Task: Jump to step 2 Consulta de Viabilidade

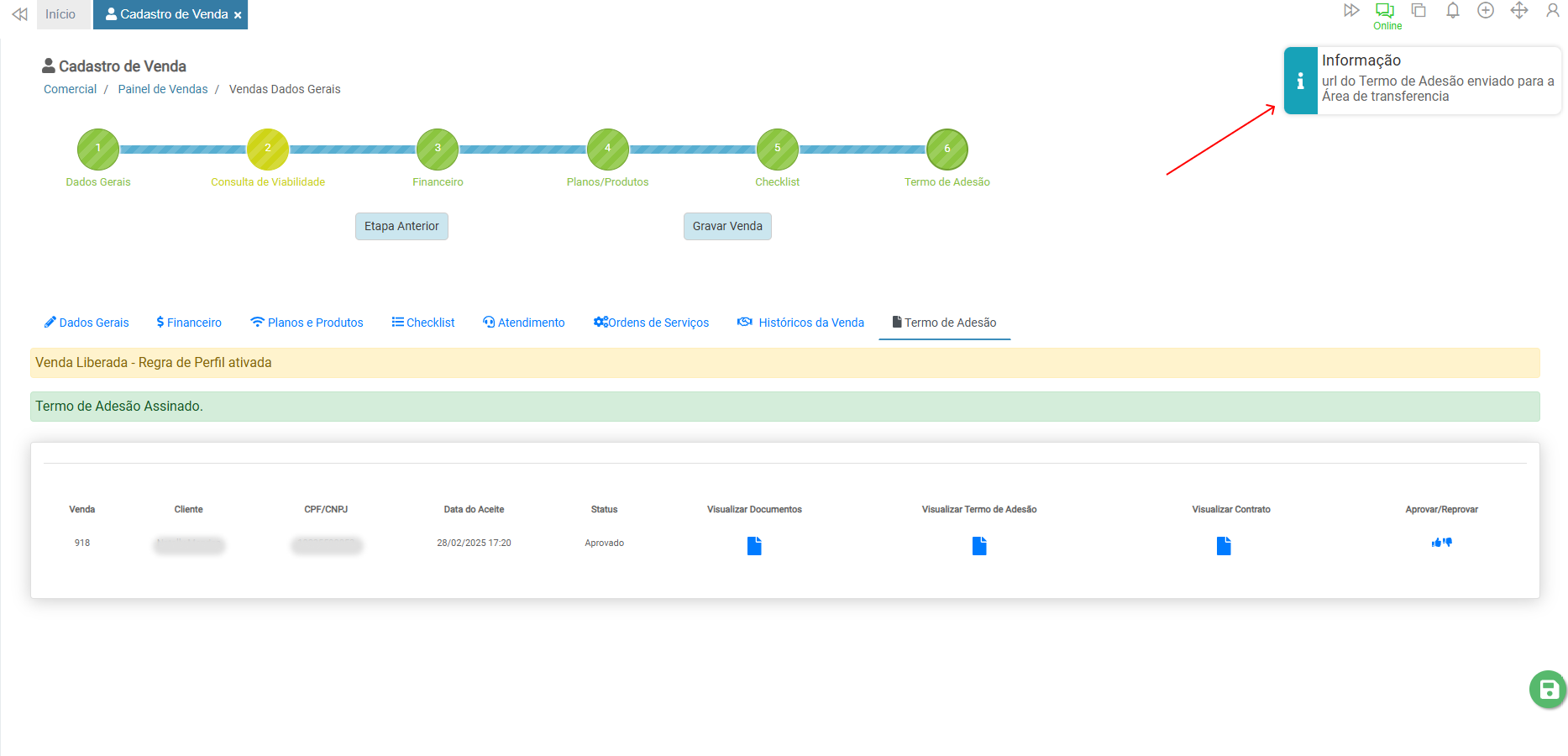Action: click(x=268, y=150)
